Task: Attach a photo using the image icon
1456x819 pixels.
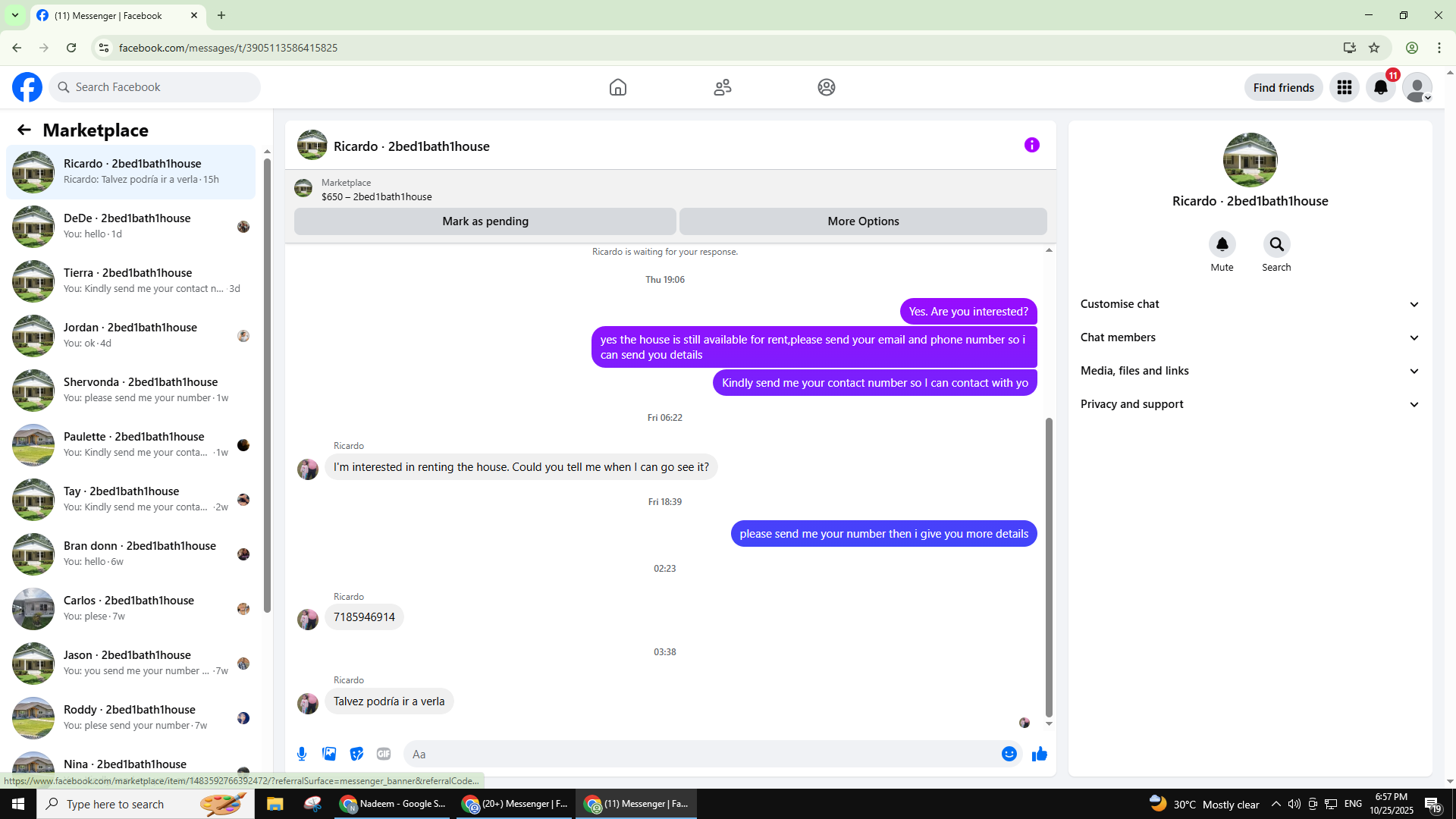Action: point(329,754)
